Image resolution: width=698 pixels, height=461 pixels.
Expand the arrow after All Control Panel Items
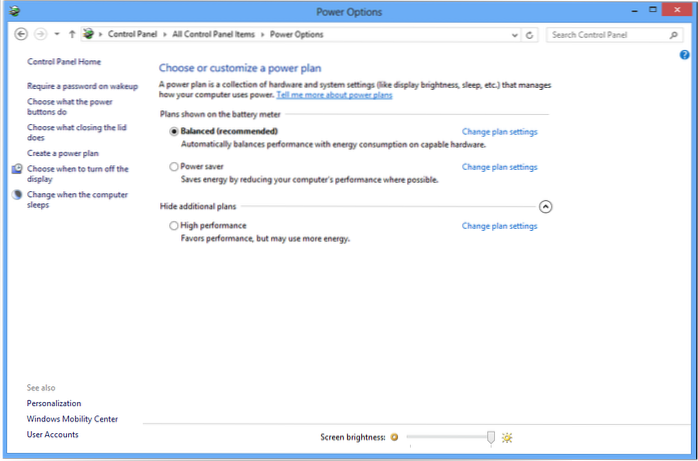263,35
